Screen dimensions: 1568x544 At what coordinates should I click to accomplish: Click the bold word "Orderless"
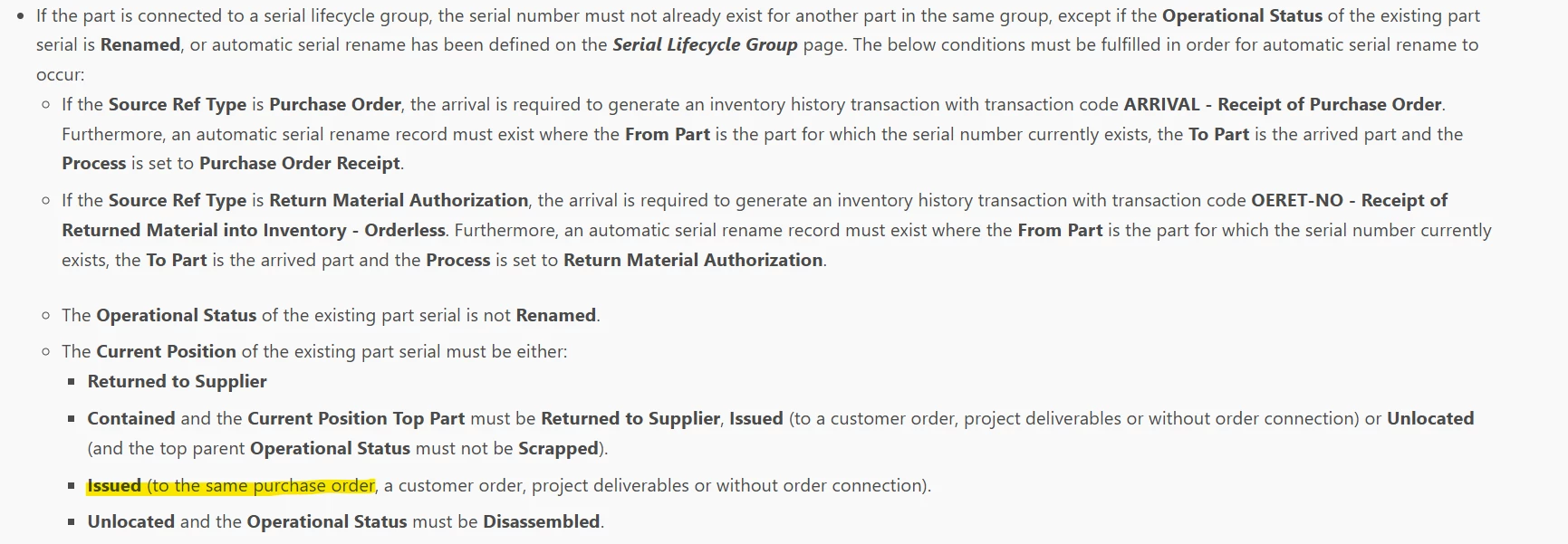coord(404,230)
